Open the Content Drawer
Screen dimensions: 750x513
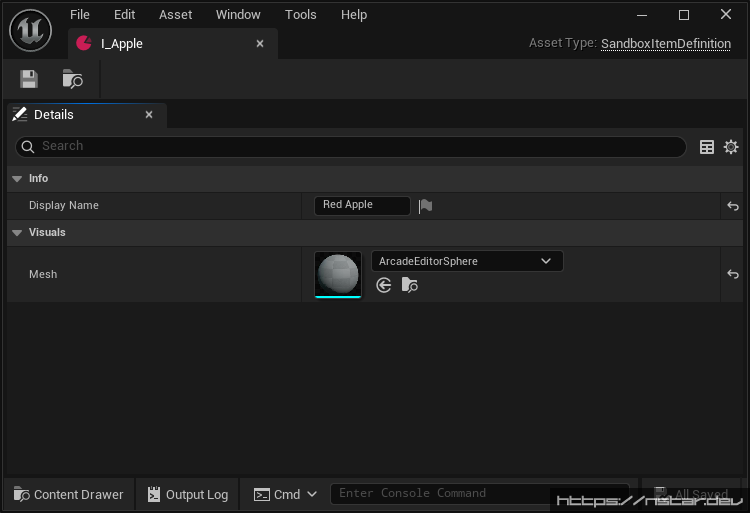69,494
